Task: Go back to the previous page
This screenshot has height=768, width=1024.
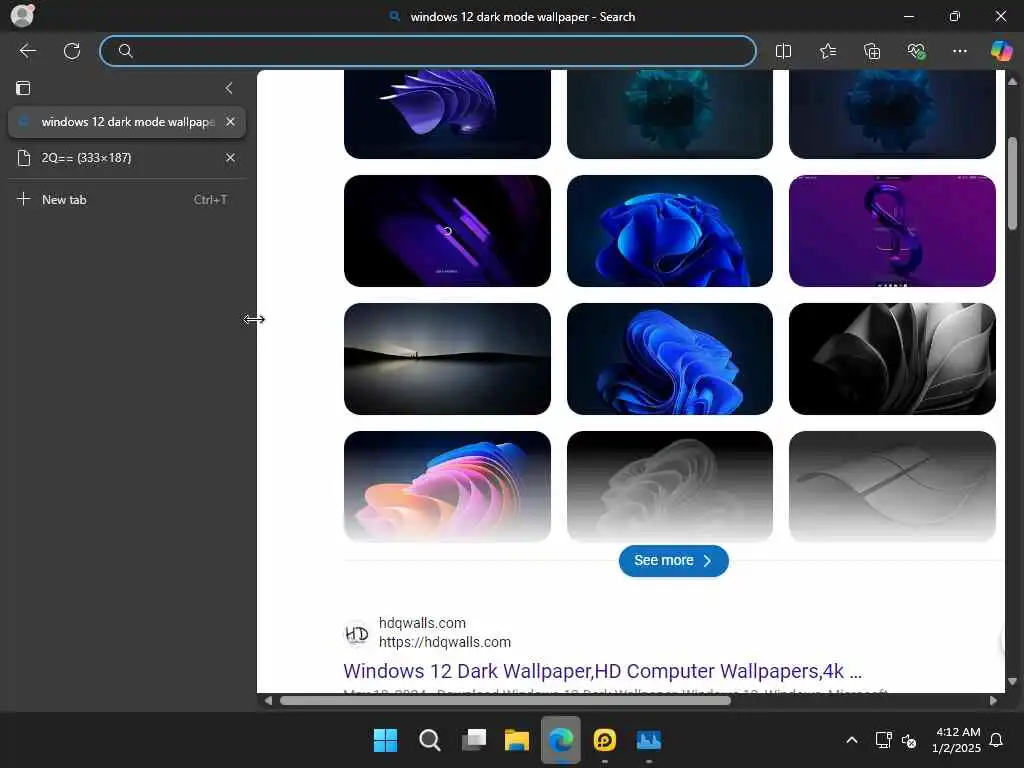Action: pyautogui.click(x=27, y=51)
